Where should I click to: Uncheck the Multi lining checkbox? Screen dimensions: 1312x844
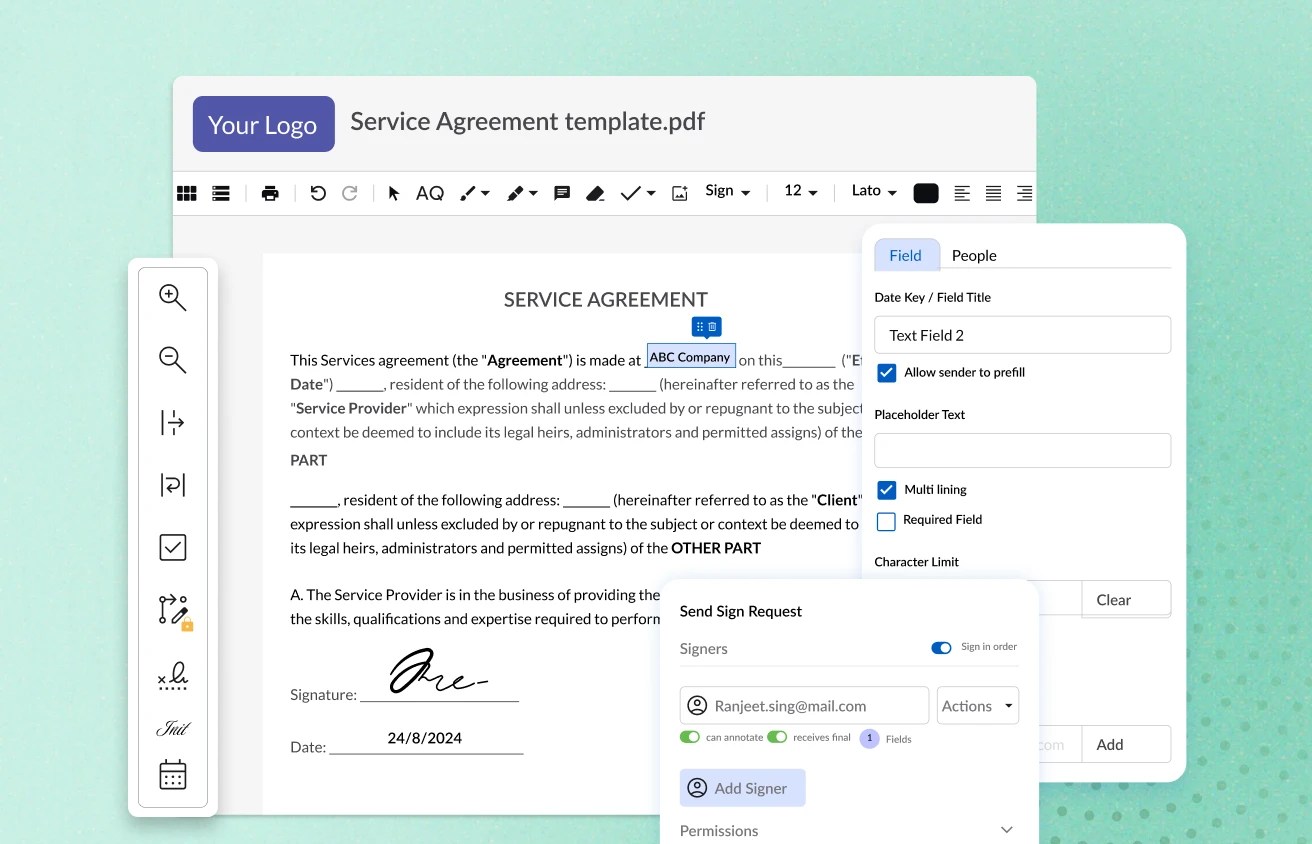click(x=886, y=490)
